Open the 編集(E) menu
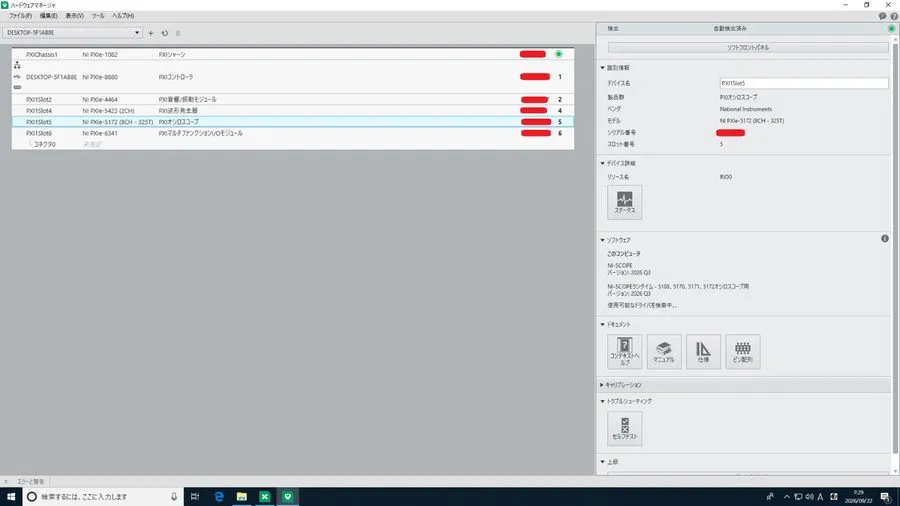The image size is (900, 506). coord(48,16)
